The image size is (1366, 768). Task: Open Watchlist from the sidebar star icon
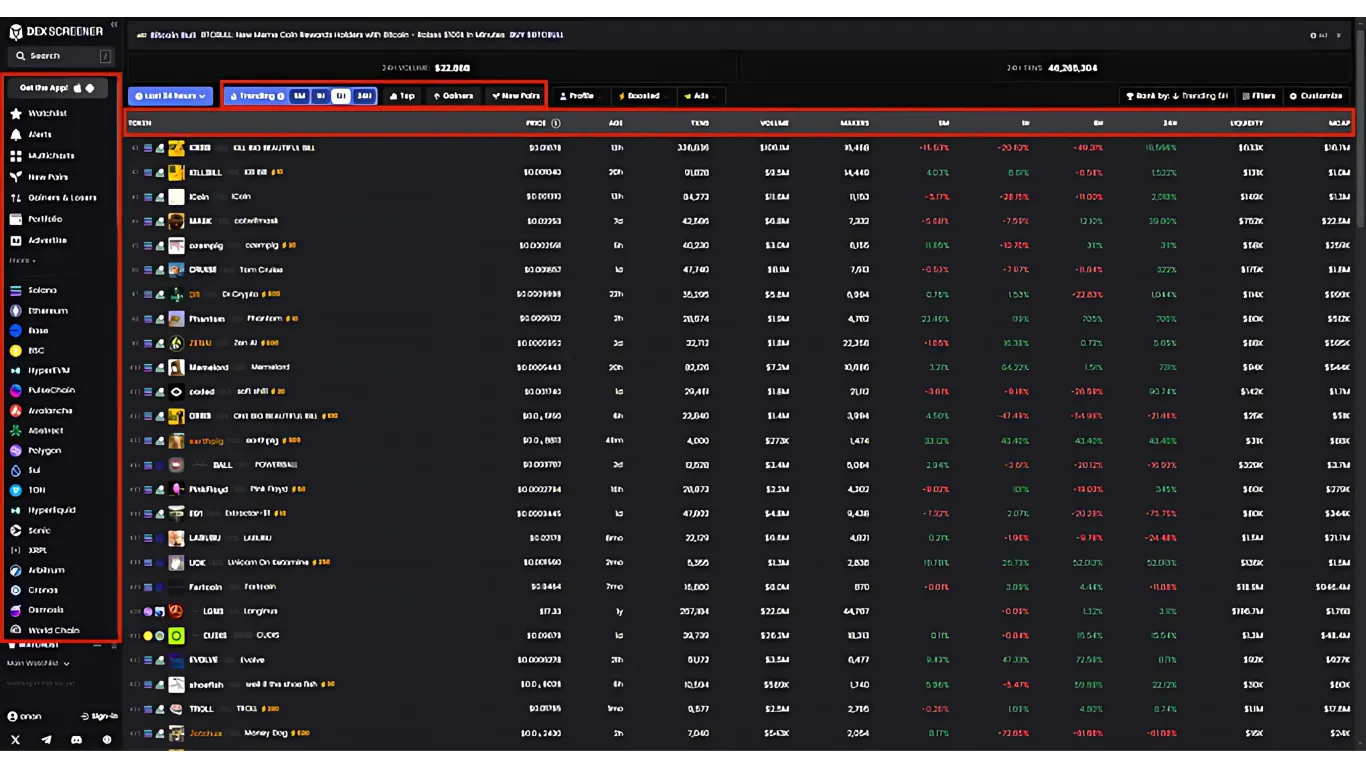[x=16, y=114]
